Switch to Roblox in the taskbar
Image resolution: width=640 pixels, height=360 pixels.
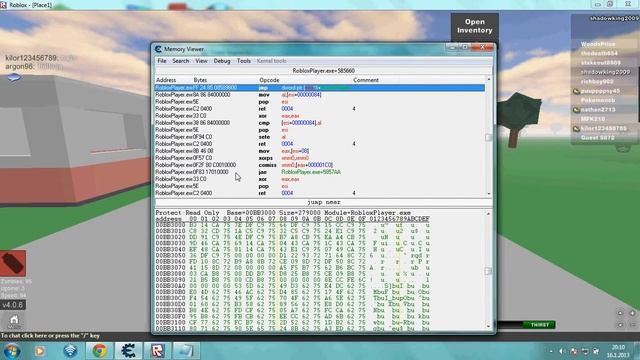click(158, 351)
